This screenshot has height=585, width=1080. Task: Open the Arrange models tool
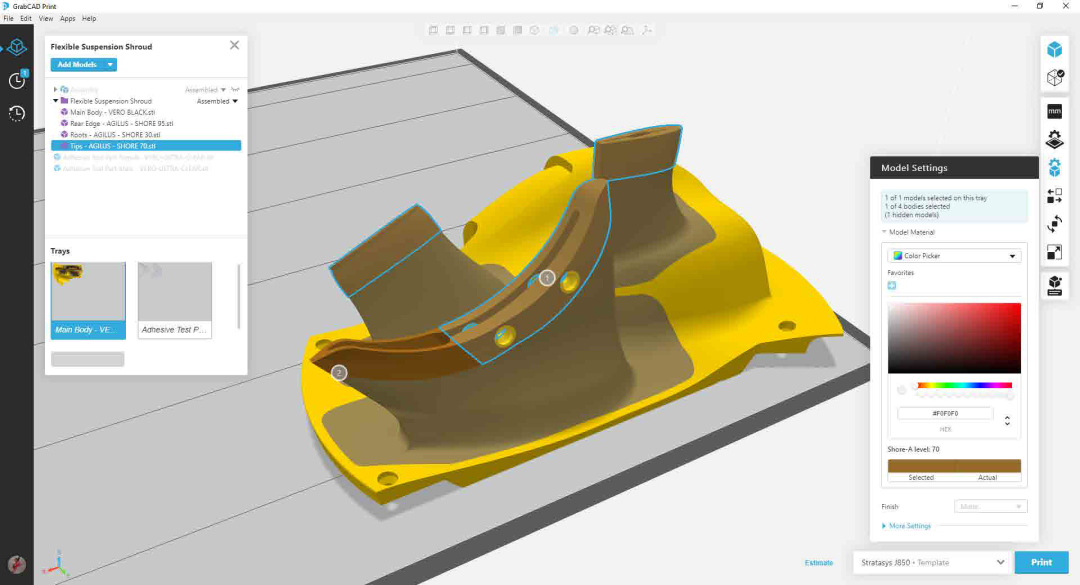tap(1054, 197)
